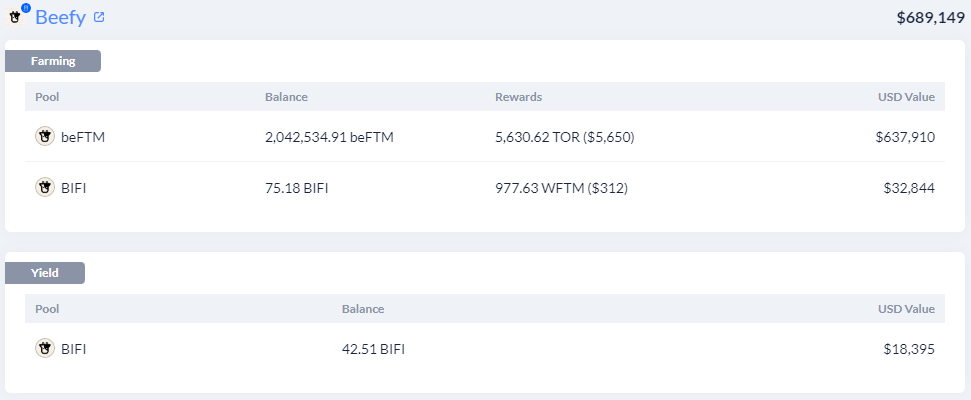Viewport: 971px width, 400px height.
Task: Click balance 2,042,534.91 beFTM
Action: tap(329, 137)
